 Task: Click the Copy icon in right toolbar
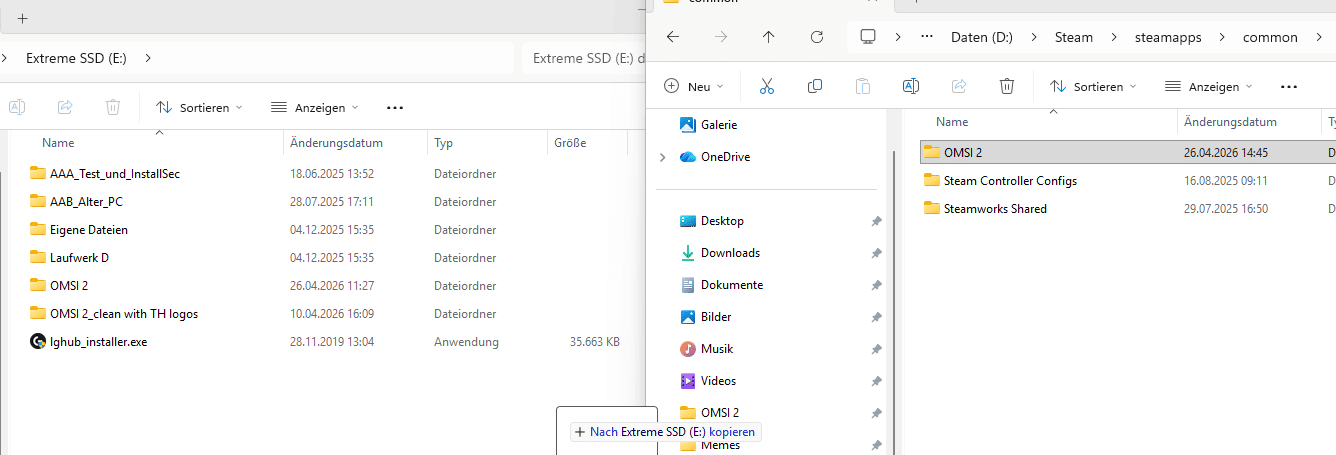point(814,87)
